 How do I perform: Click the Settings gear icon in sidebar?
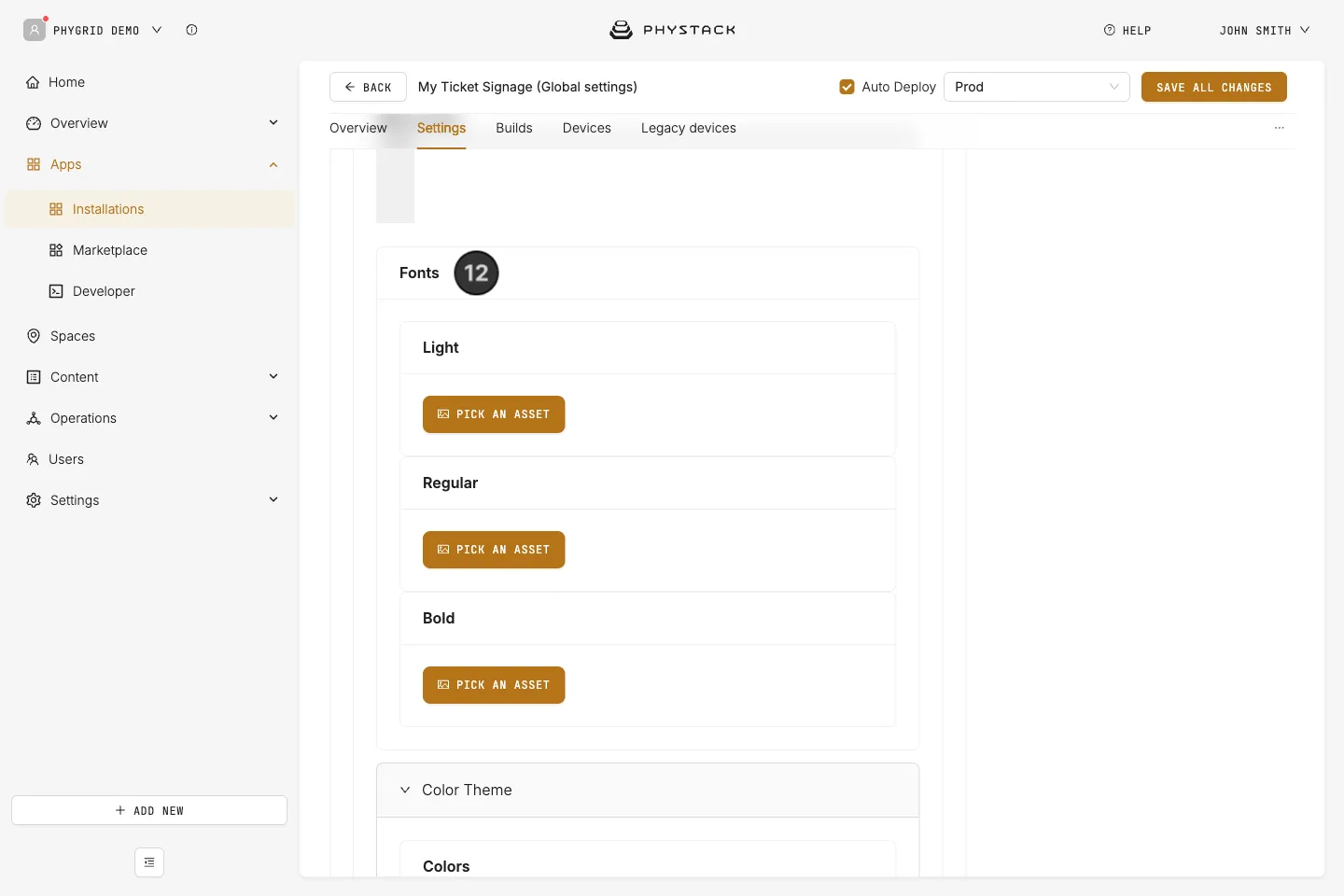34,500
